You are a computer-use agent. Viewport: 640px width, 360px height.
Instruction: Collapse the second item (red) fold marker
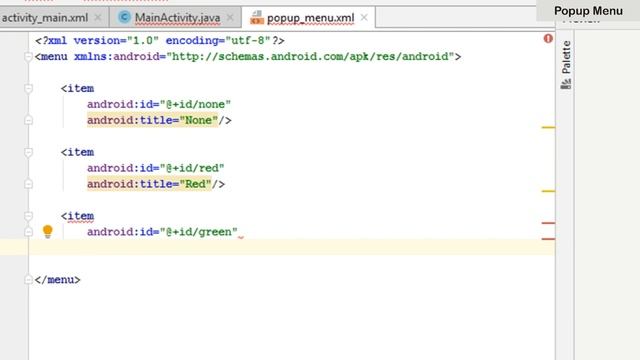pyautogui.click(x=28, y=152)
